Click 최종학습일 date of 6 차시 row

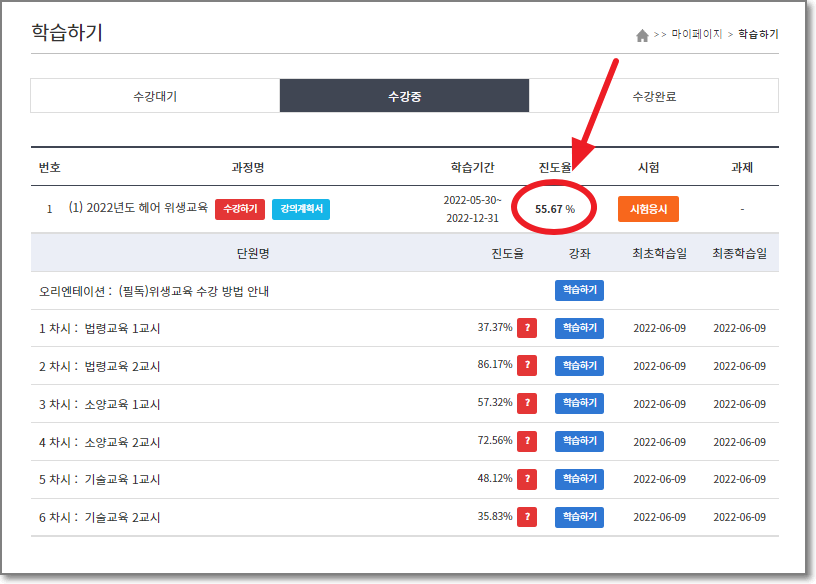click(740, 517)
